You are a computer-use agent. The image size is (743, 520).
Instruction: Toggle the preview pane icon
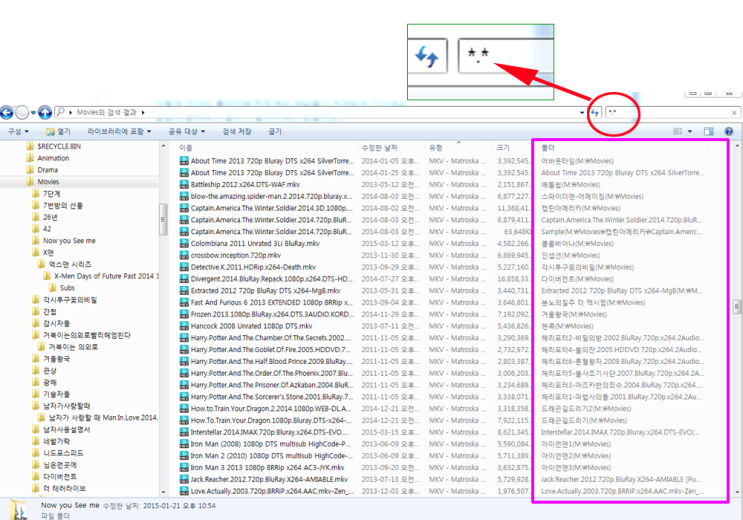(x=708, y=131)
